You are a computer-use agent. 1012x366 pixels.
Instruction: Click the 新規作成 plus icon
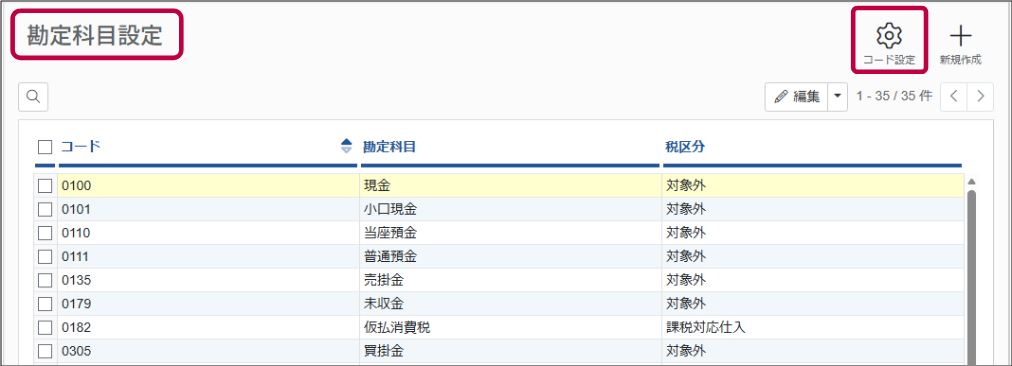tap(960, 36)
